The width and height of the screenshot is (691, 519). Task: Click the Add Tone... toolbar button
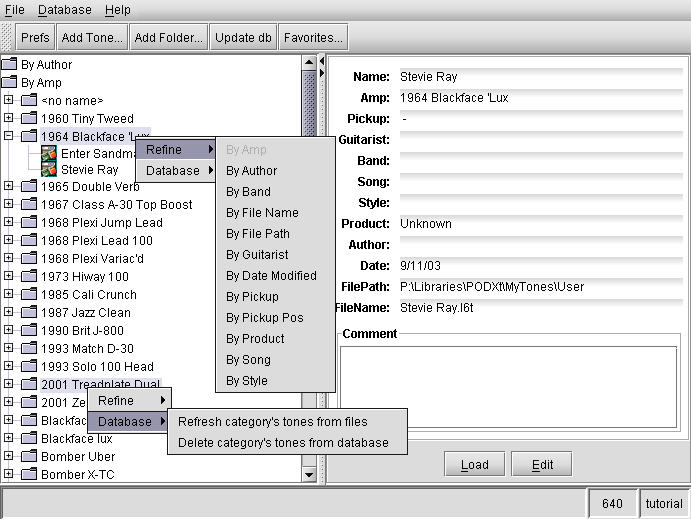click(91, 38)
